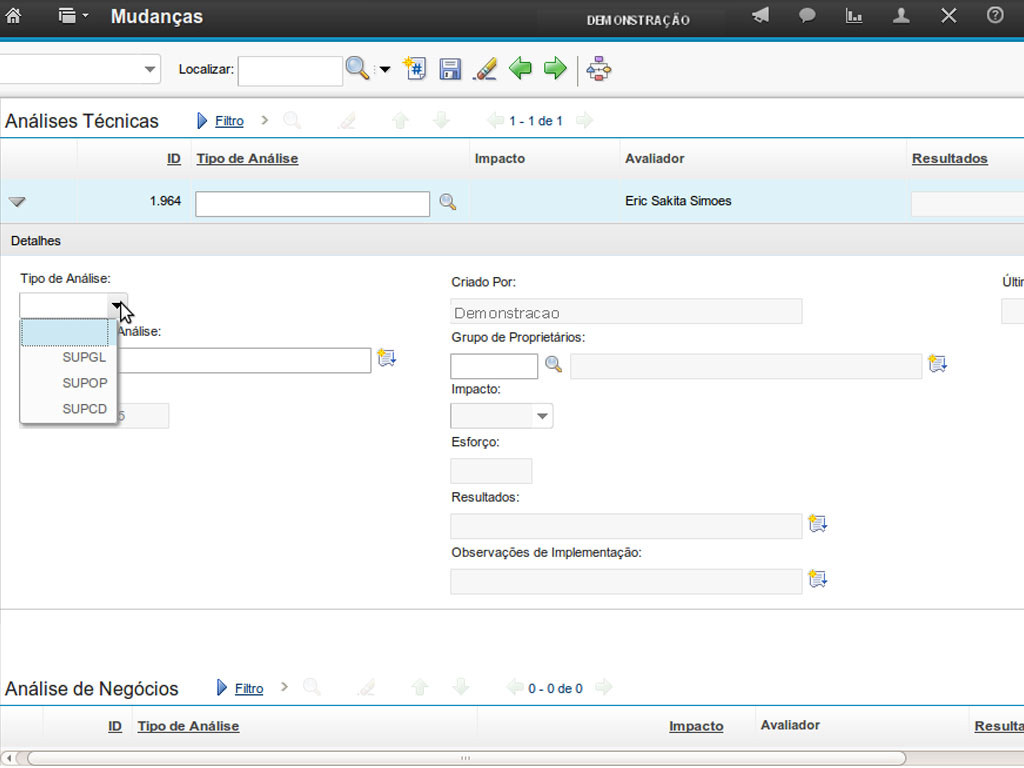Sort by the Resultados column header
1024x768 pixels.
tap(949, 158)
